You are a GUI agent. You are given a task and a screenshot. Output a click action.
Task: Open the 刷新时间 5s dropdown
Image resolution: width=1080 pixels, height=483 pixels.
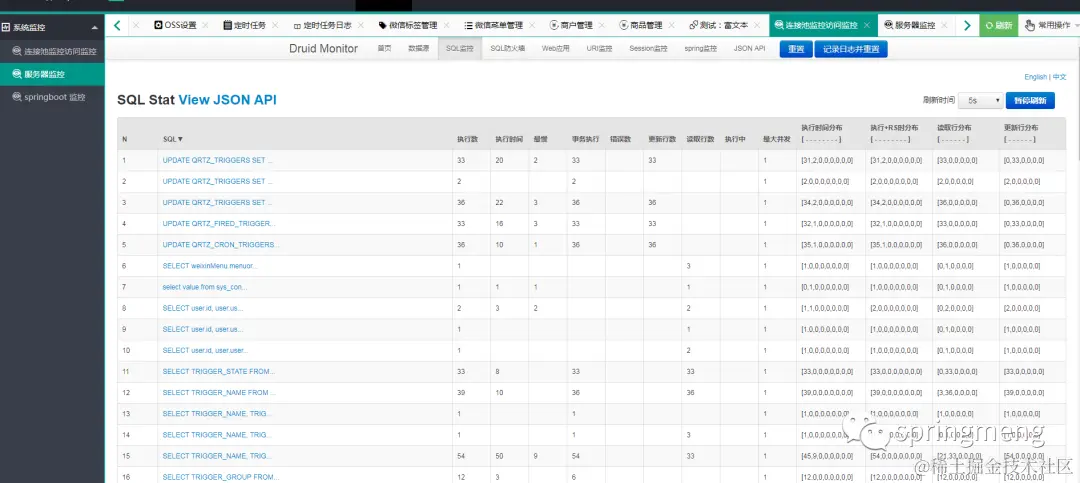tap(981, 100)
